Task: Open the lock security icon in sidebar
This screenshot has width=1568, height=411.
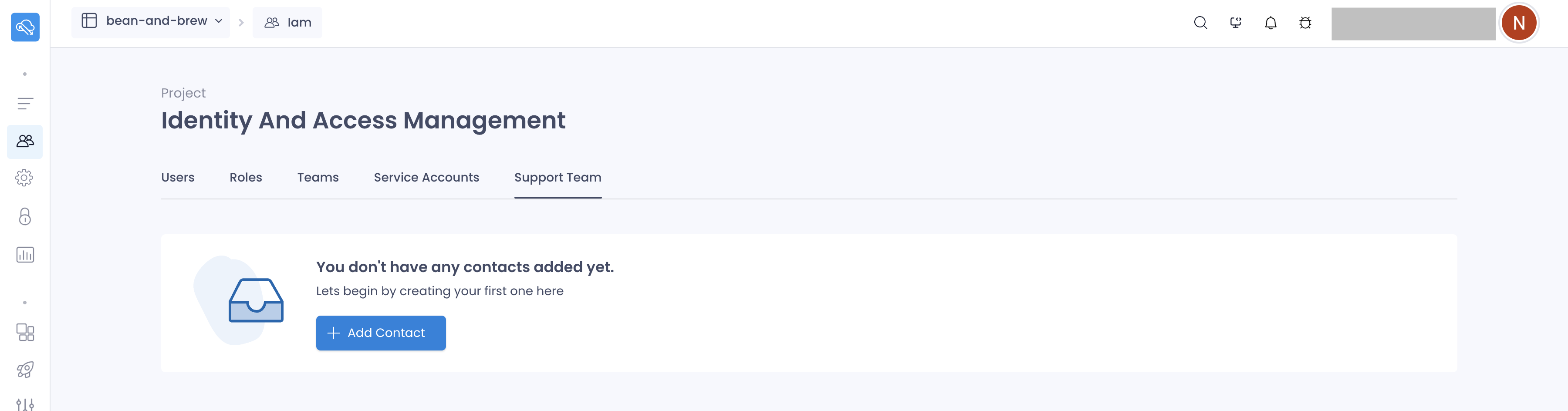Action: pyautogui.click(x=25, y=216)
